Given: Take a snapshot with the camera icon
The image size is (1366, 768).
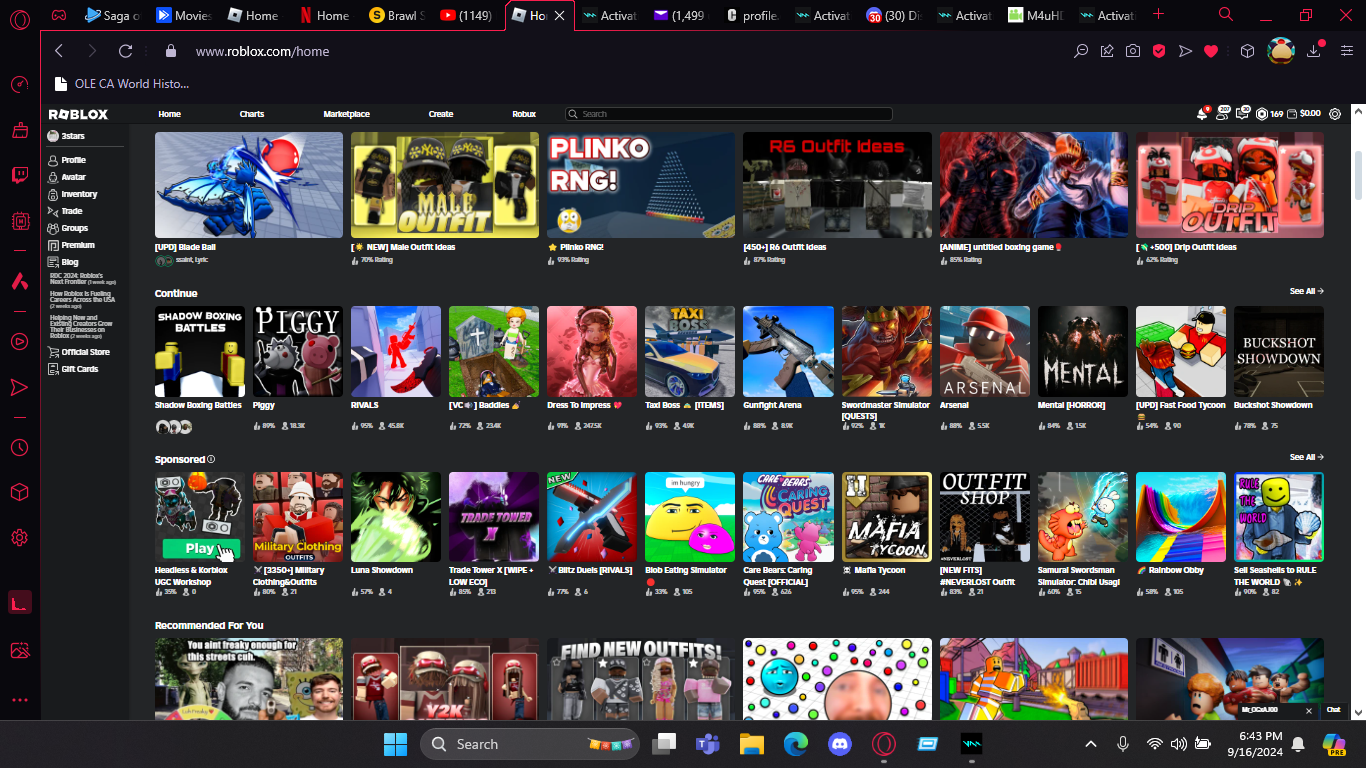Looking at the screenshot, I should tap(1133, 51).
